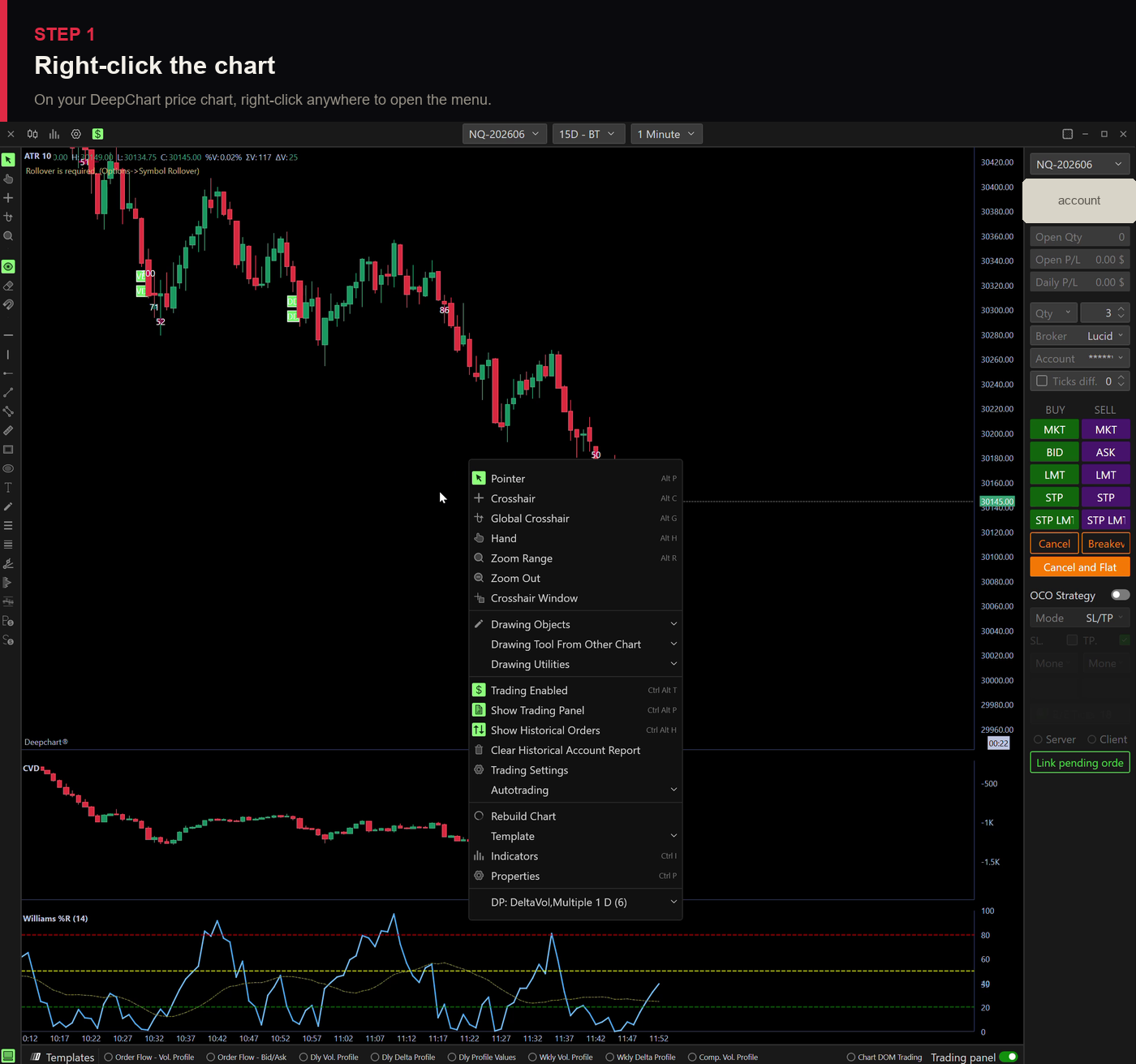Expand DP: DeltaVol,Multiple 1 D (6) submenu
Viewport: 1136px width, 1064px height.
click(x=575, y=902)
